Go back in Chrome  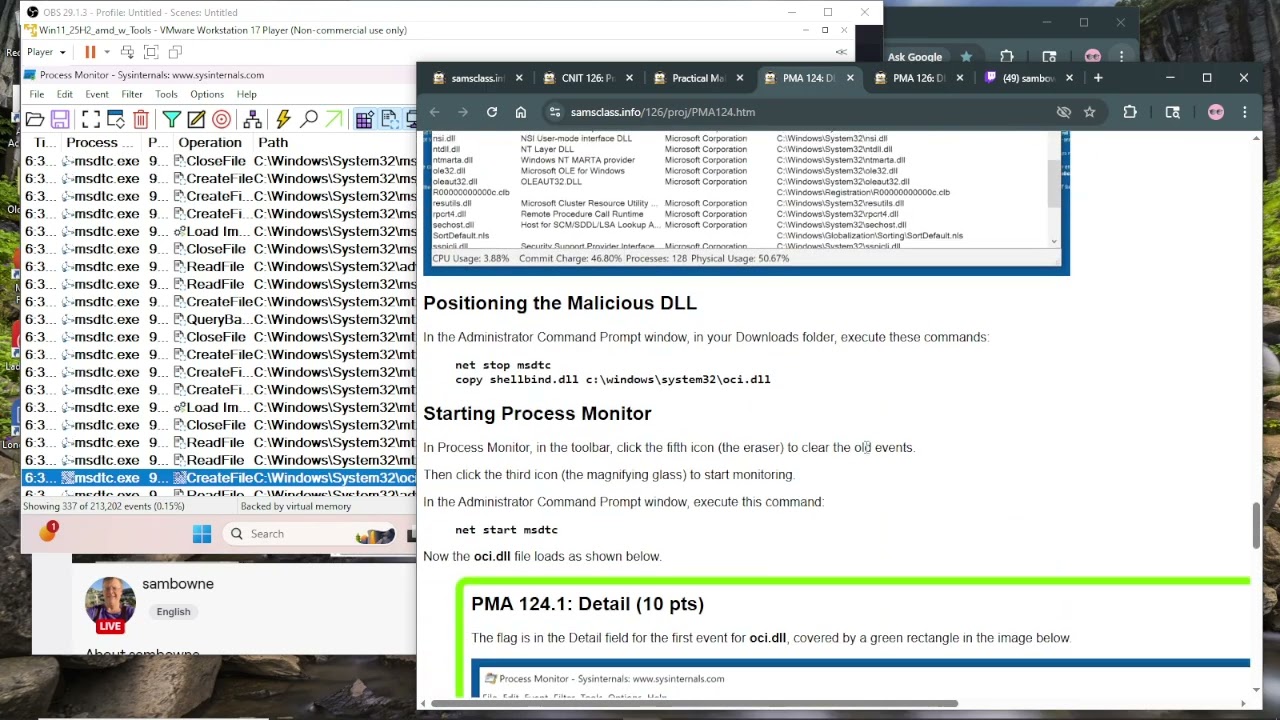[x=434, y=112]
